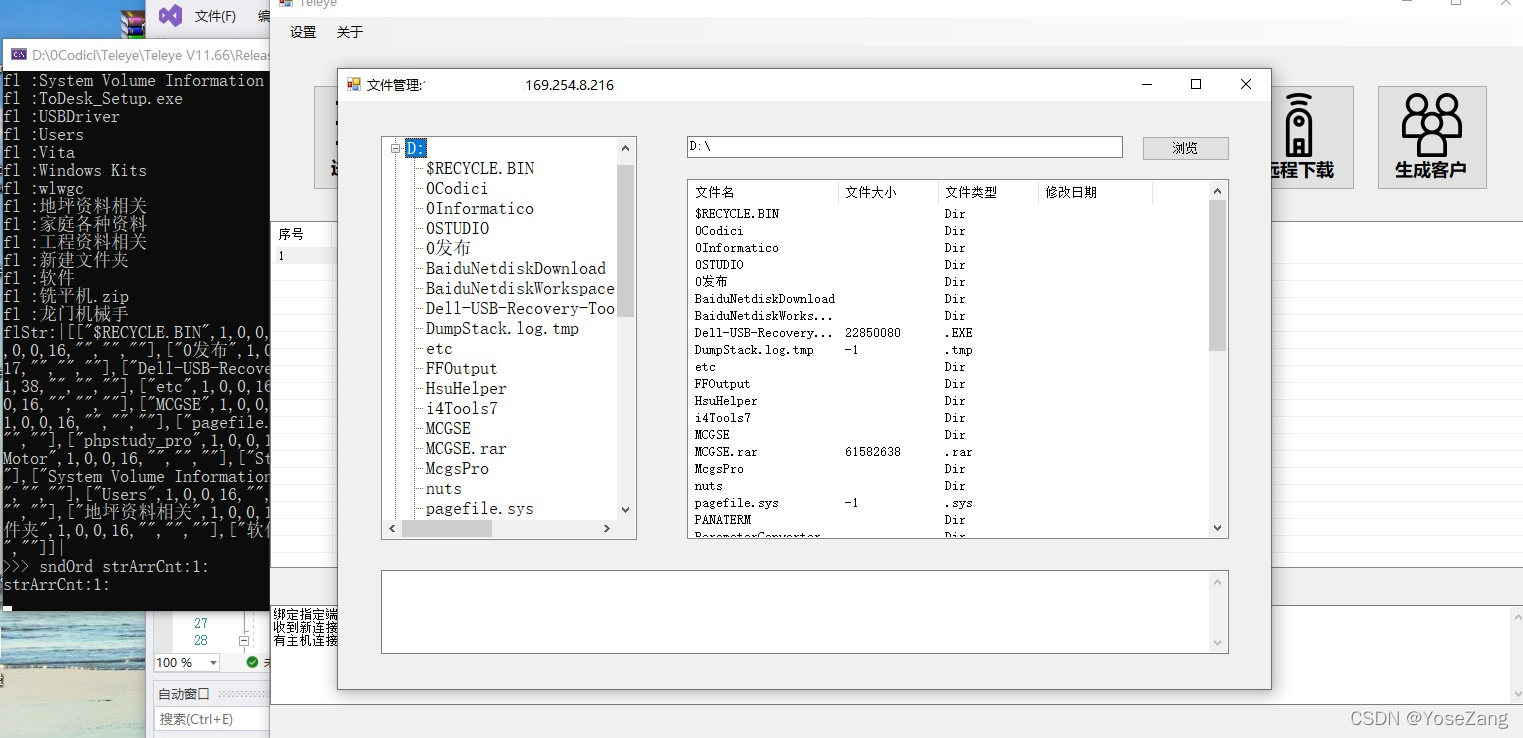Viewport: 1523px width, 738px height.
Task: Select DumpStack.log.tmp in the folder tree
Action: click(502, 328)
